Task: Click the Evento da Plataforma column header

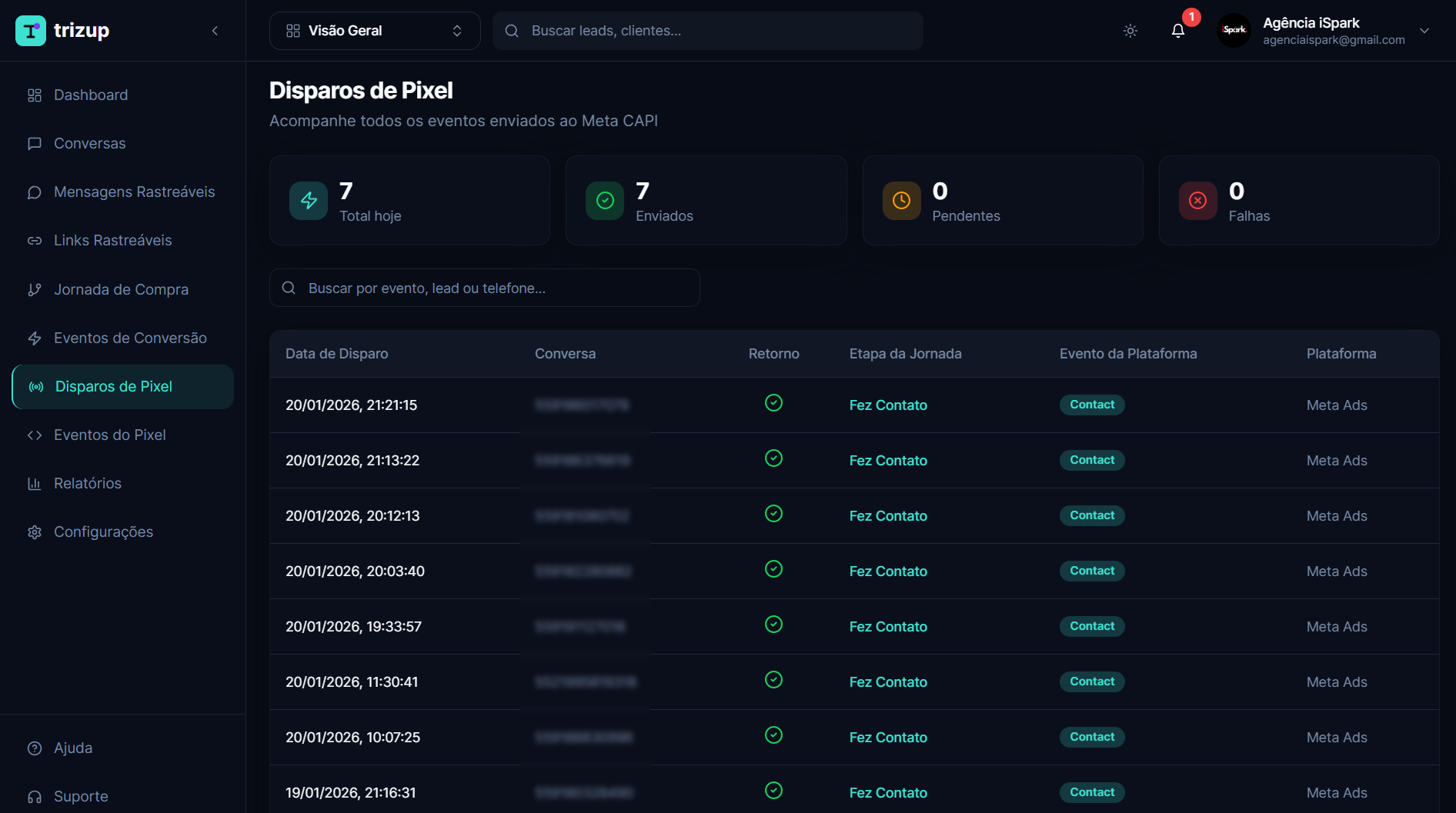Action: (x=1128, y=354)
